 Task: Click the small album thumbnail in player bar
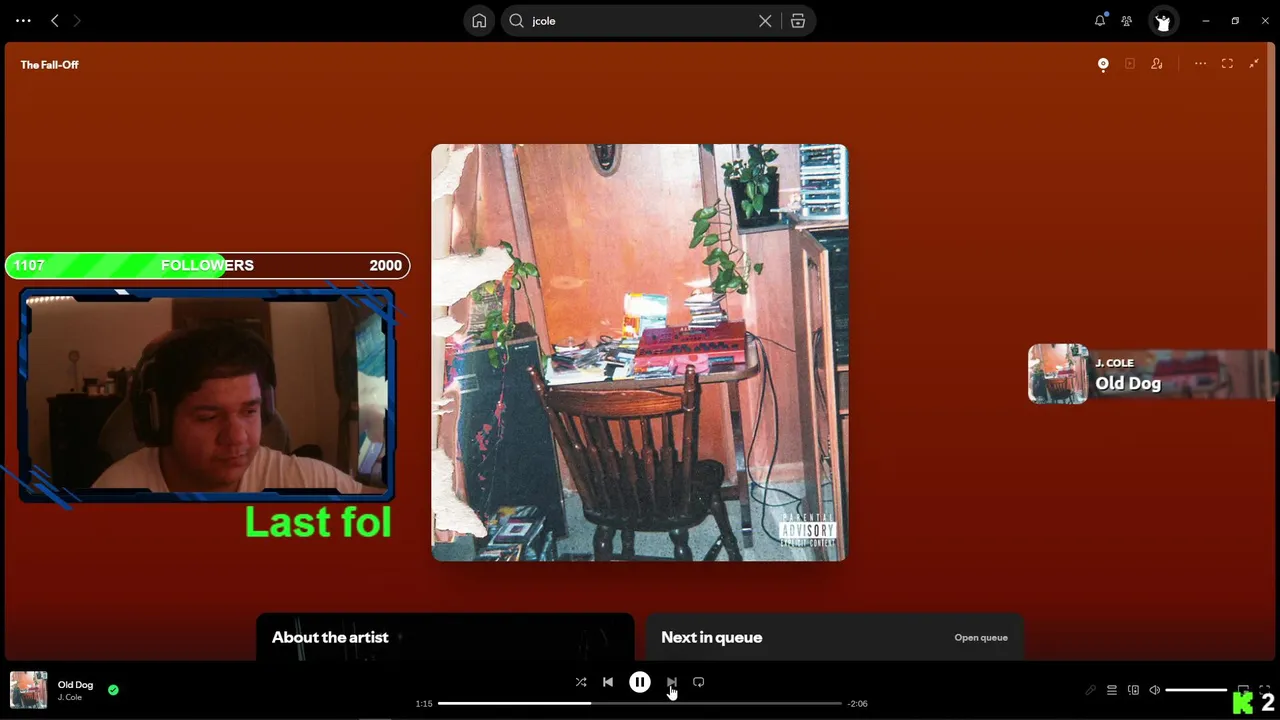click(28, 690)
